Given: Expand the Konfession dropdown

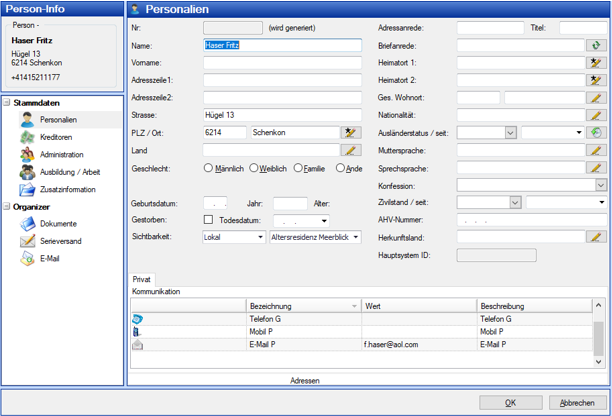Looking at the screenshot, I should [x=600, y=185].
